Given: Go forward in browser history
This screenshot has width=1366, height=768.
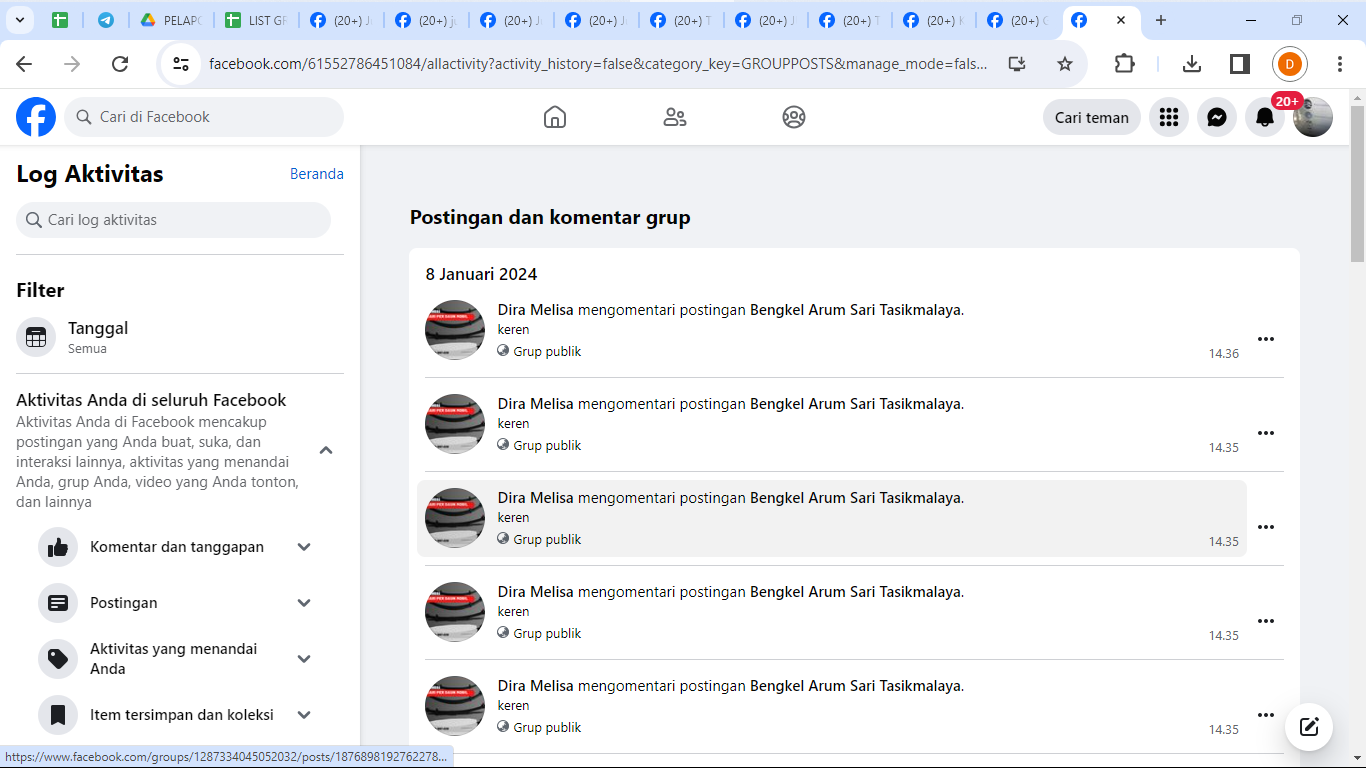Looking at the screenshot, I should pyautogui.click(x=72, y=64).
